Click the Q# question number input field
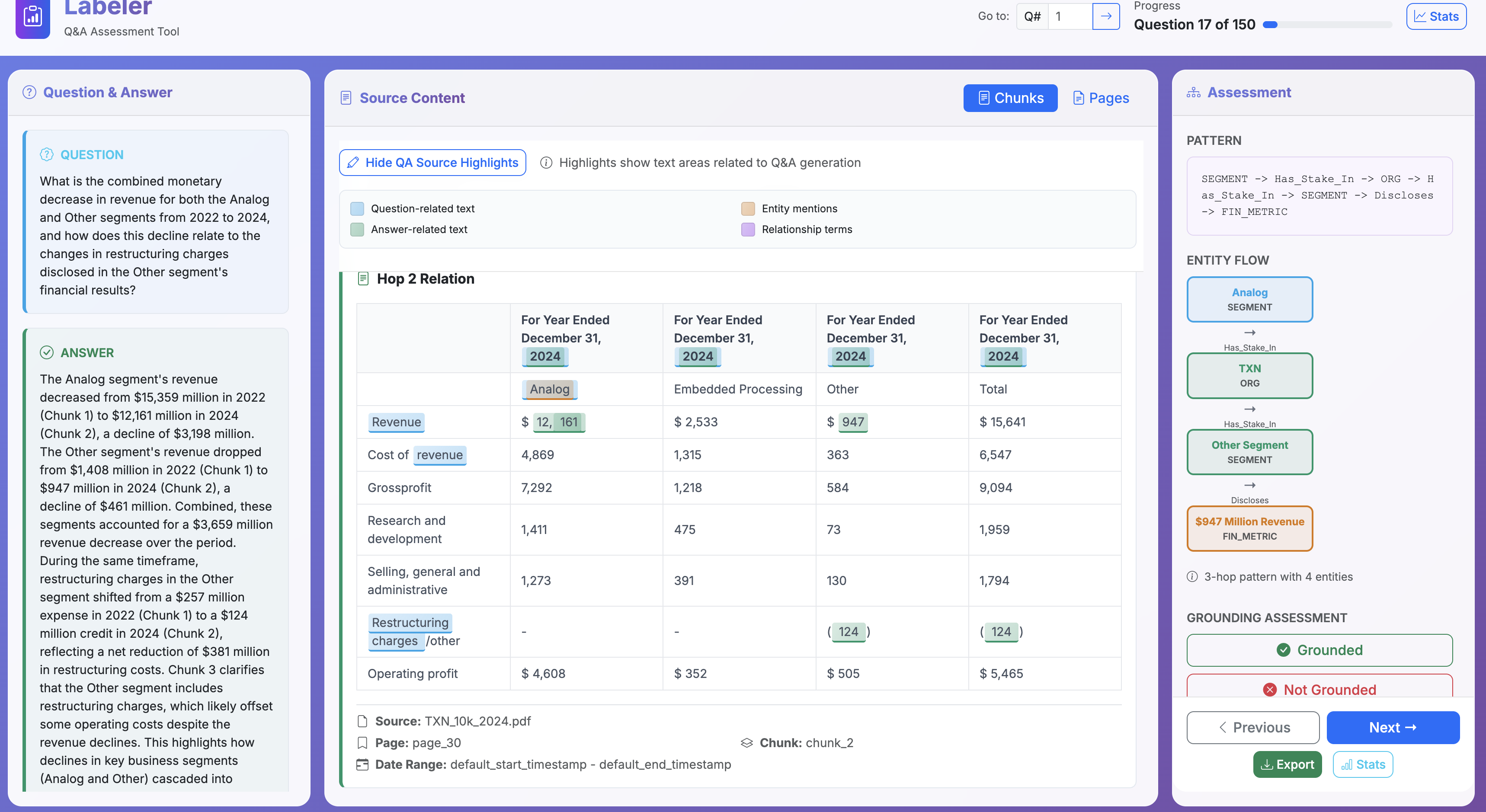Image resolution: width=1486 pixels, height=812 pixels. point(1071,16)
